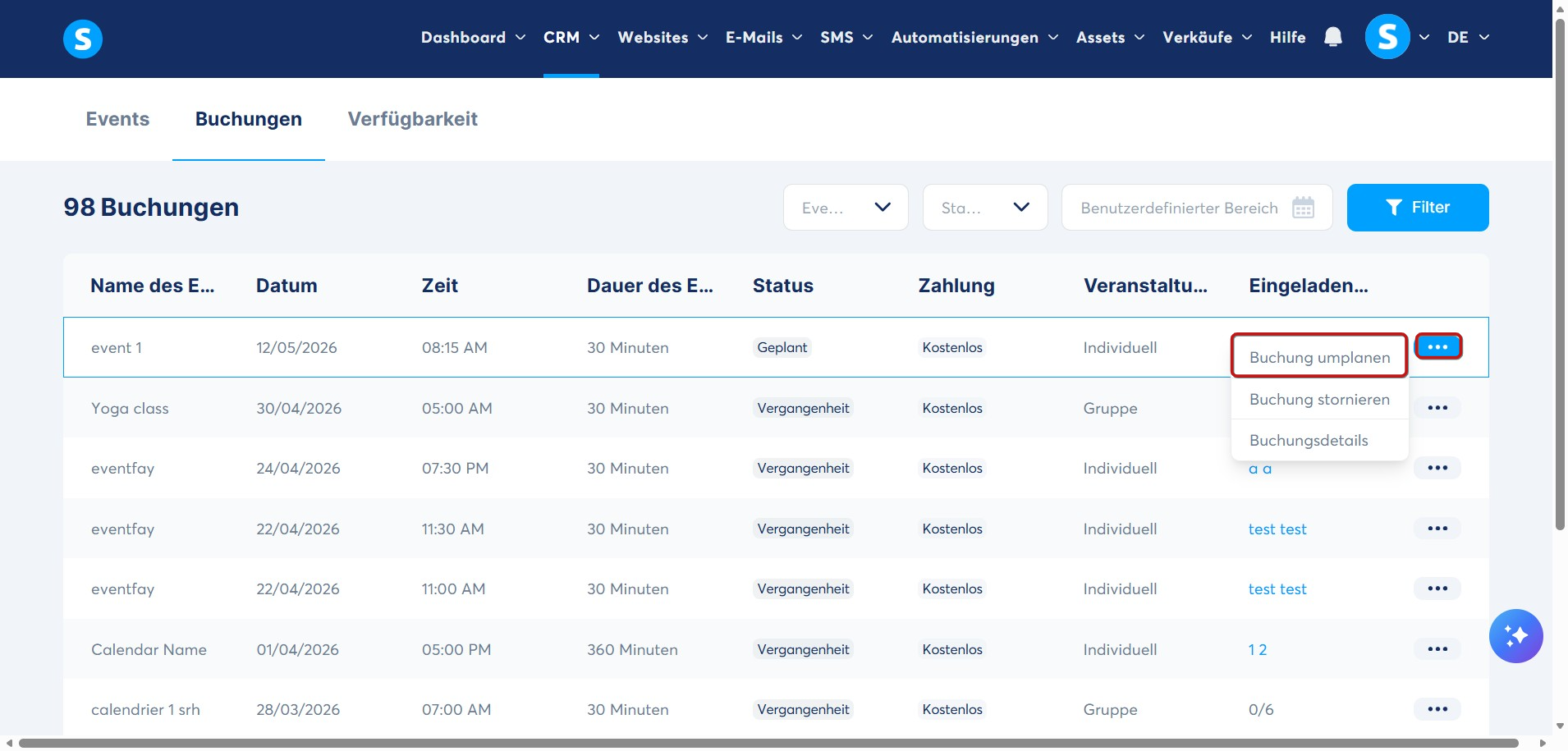Expand the Event filter dropdown
Viewport: 1568px width, 751px height.
click(x=846, y=208)
